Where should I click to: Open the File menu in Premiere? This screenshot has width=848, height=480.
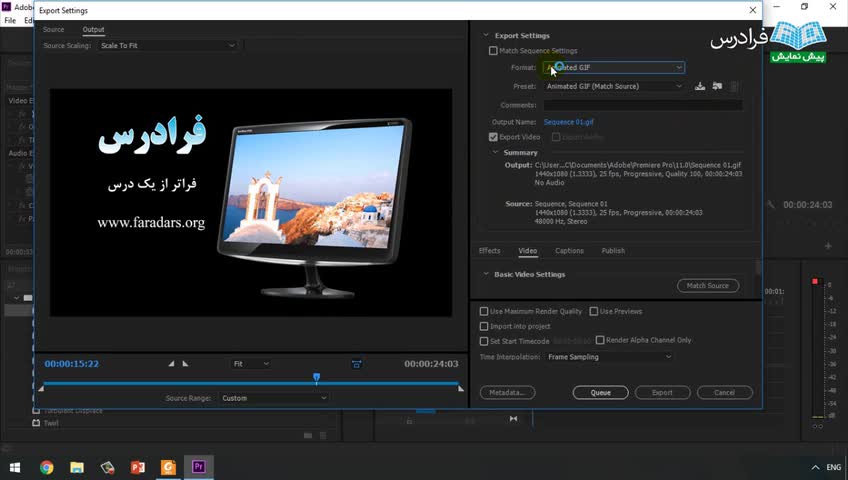[10, 21]
